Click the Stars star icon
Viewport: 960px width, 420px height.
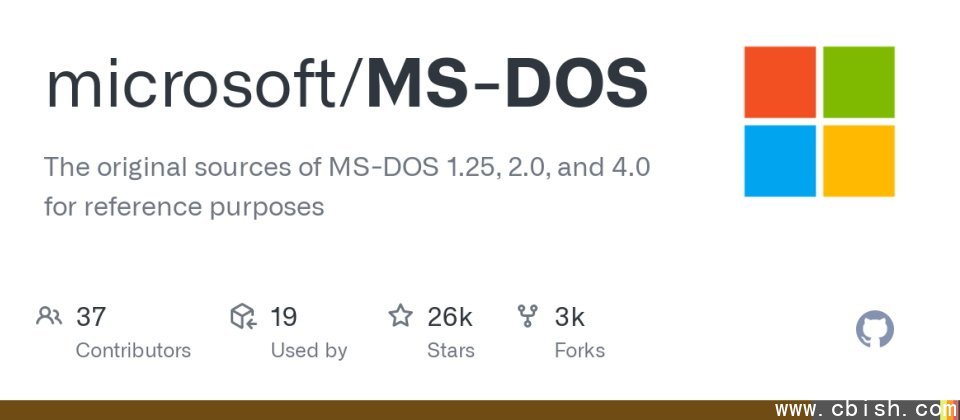(x=400, y=316)
